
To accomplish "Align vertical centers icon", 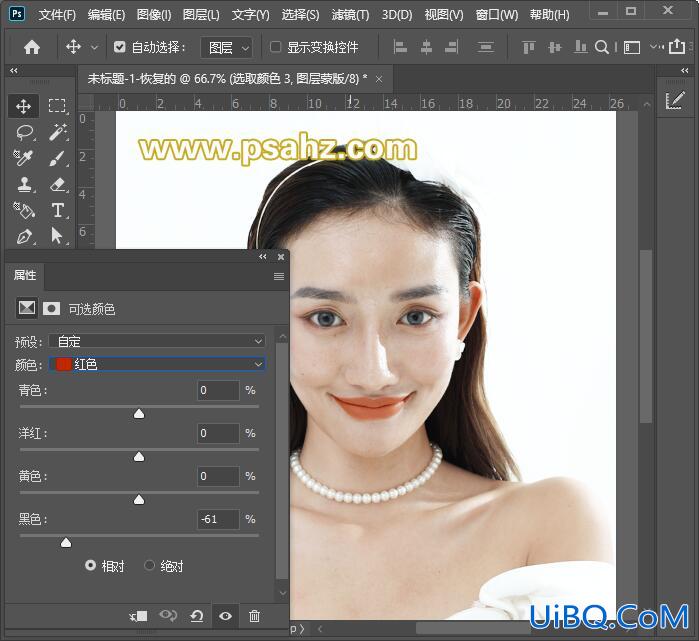I will [555, 47].
